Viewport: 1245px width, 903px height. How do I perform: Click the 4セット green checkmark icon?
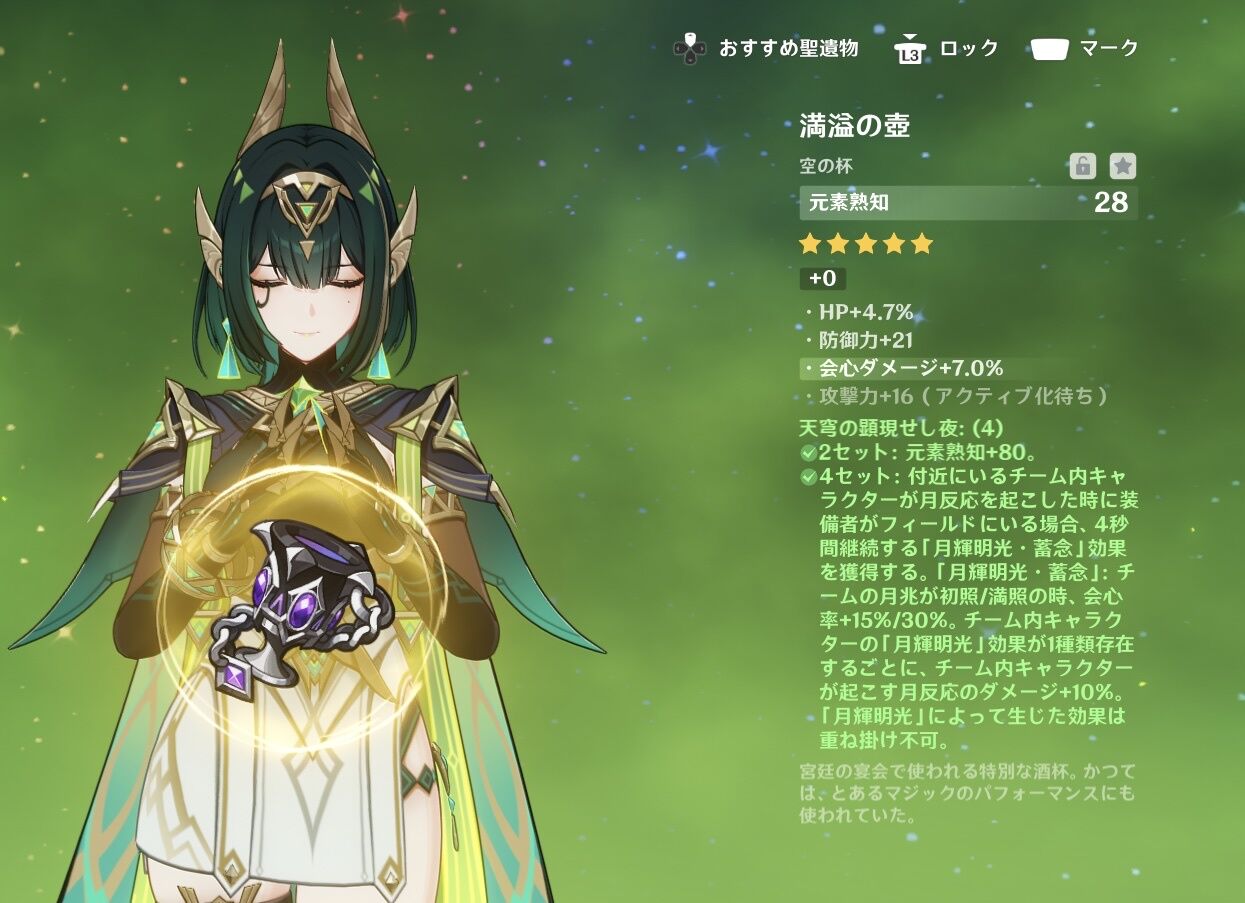[808, 476]
